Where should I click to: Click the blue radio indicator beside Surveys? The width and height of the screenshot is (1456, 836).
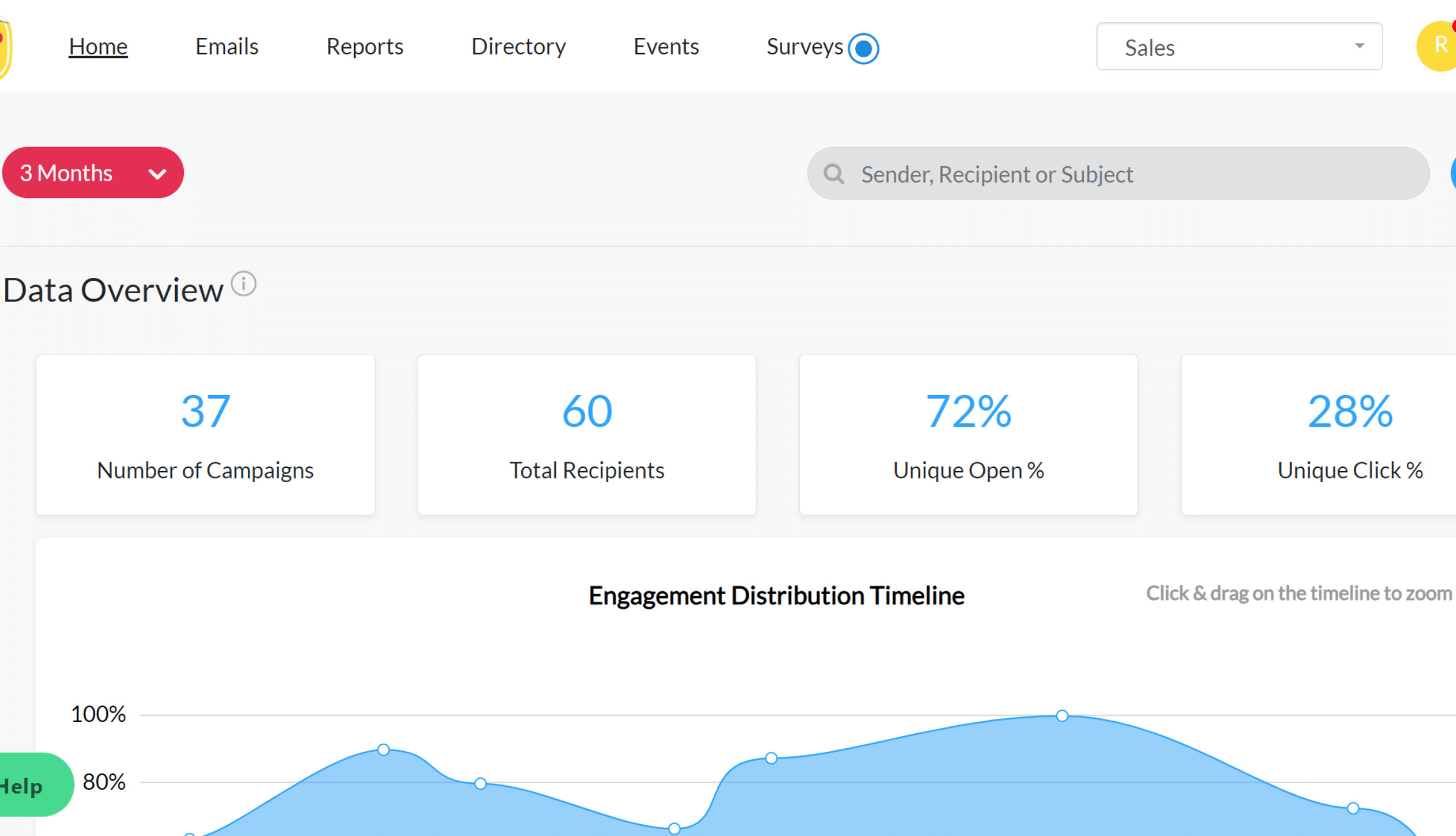pos(863,48)
